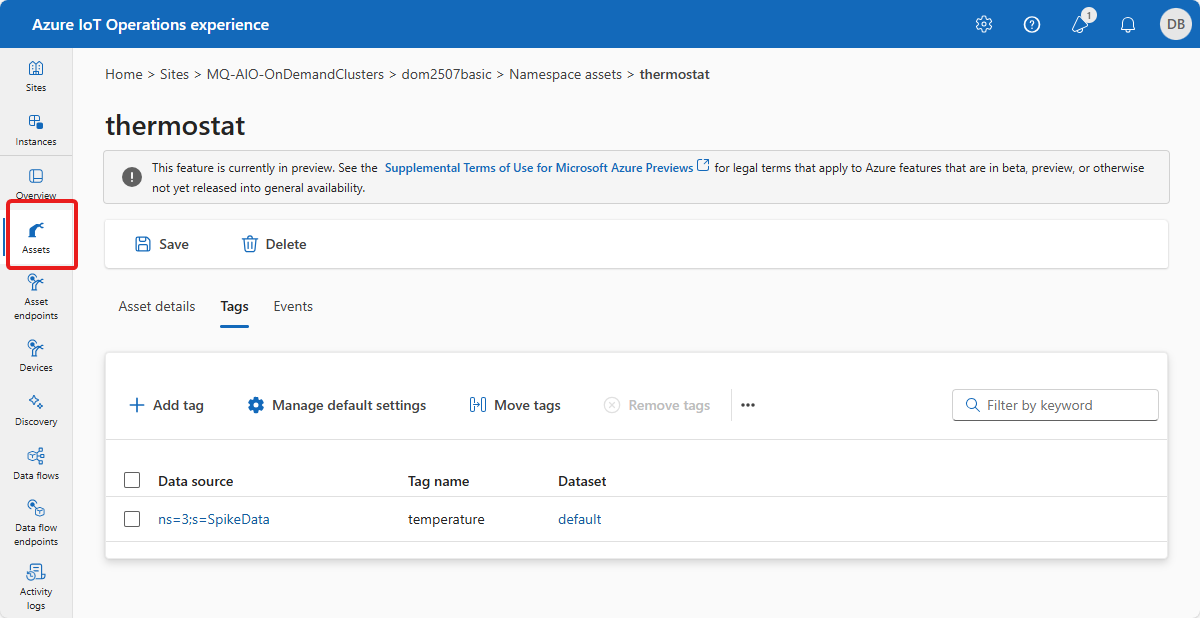
Task: Select the Tags tab
Action: (x=234, y=306)
